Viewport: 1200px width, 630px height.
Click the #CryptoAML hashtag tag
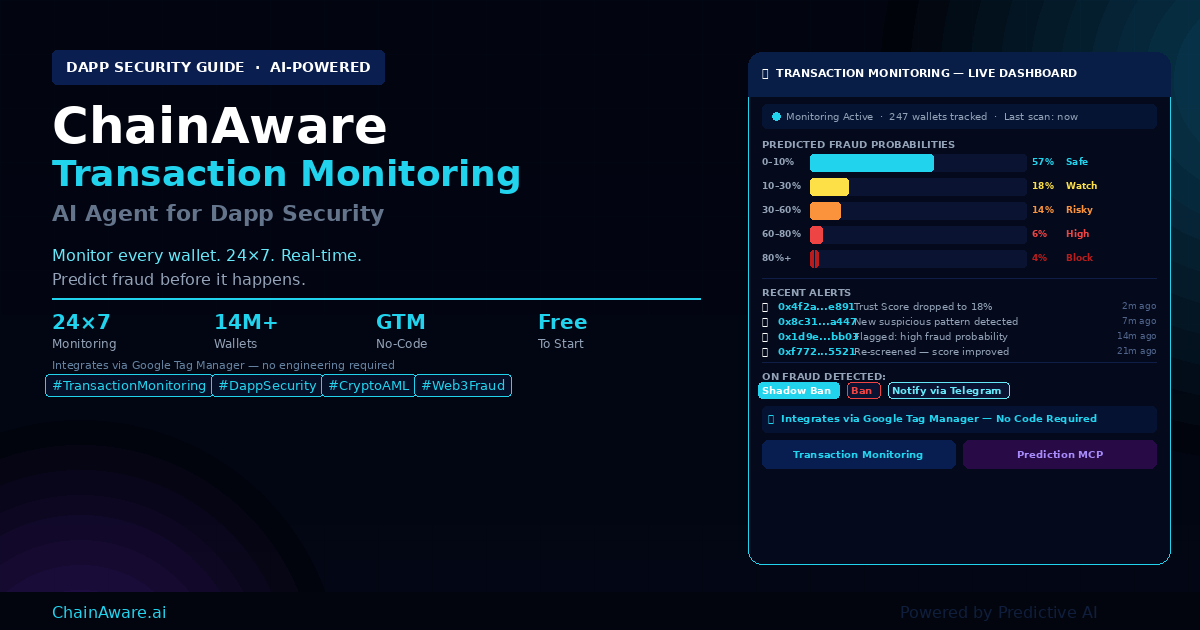tap(368, 386)
